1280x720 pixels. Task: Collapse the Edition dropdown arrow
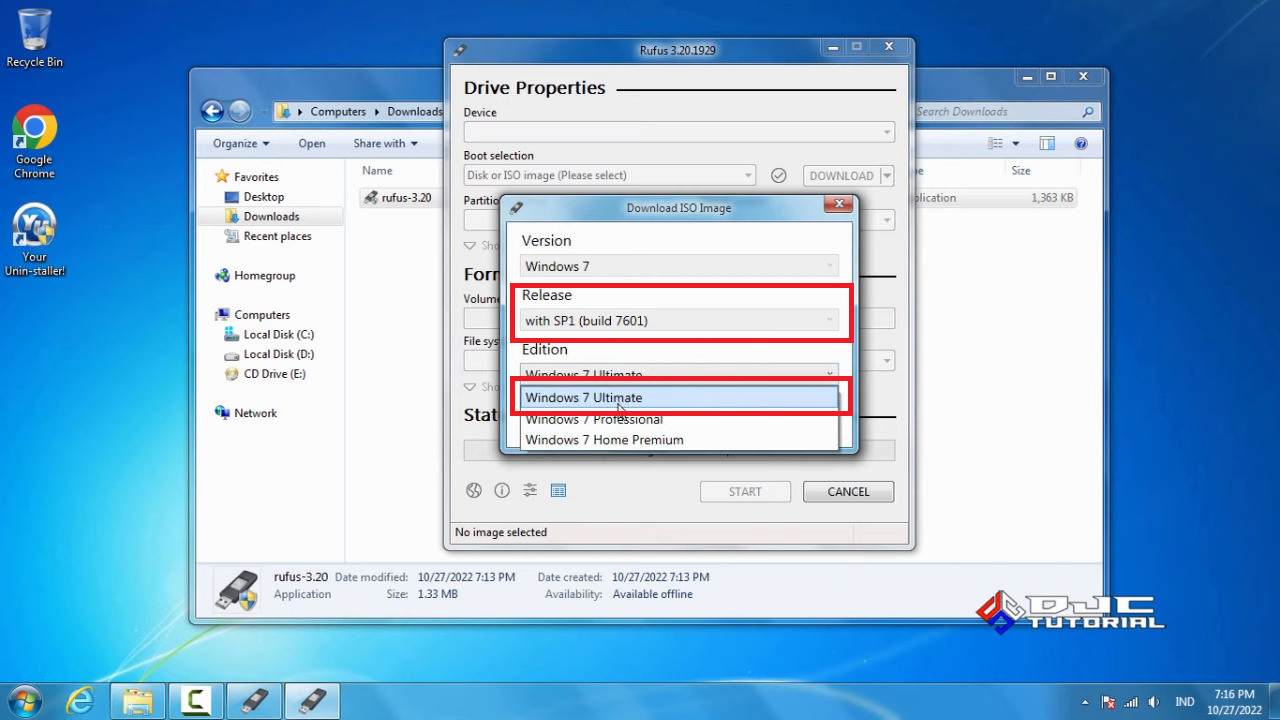(x=829, y=374)
